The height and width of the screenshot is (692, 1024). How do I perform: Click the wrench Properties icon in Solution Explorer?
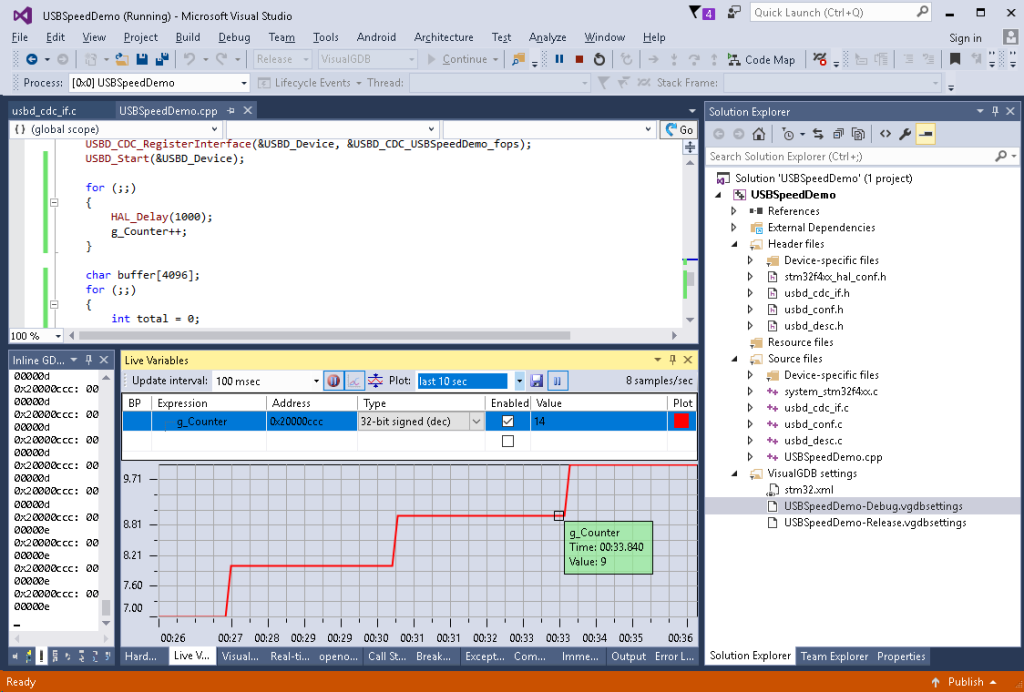pyautogui.click(x=905, y=133)
